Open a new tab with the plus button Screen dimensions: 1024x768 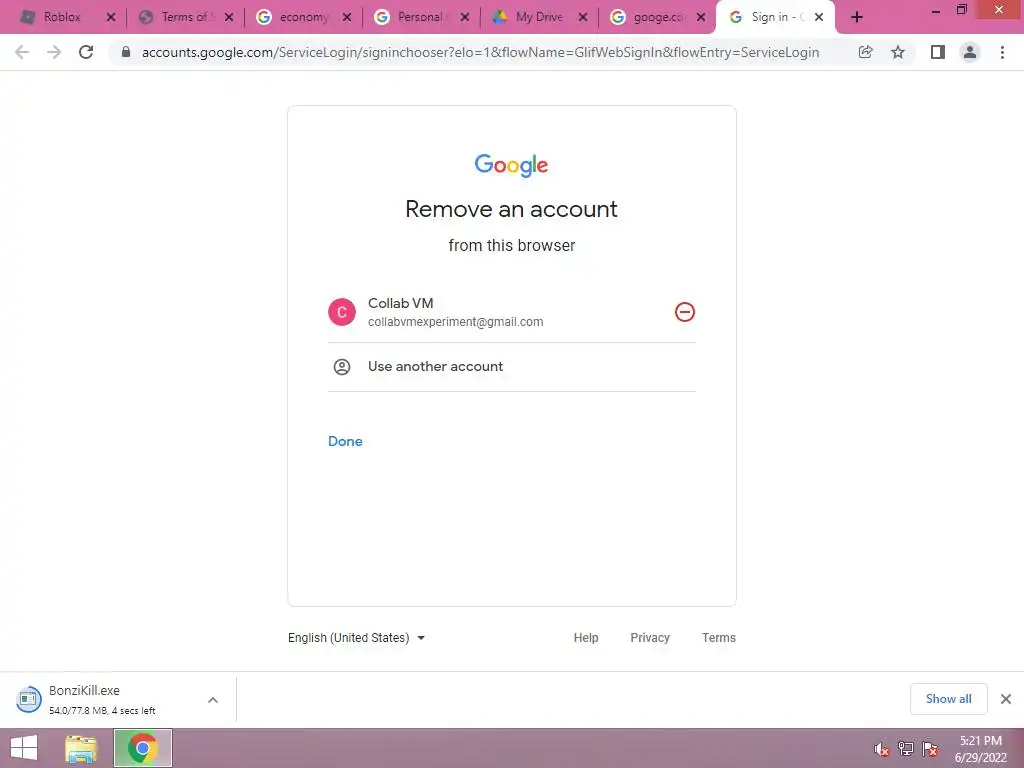pos(857,17)
